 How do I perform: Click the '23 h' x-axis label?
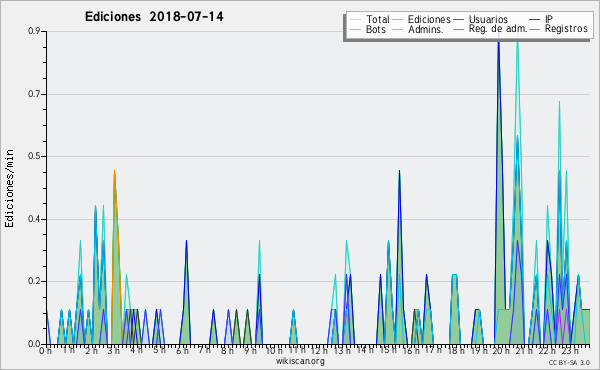tap(570, 351)
